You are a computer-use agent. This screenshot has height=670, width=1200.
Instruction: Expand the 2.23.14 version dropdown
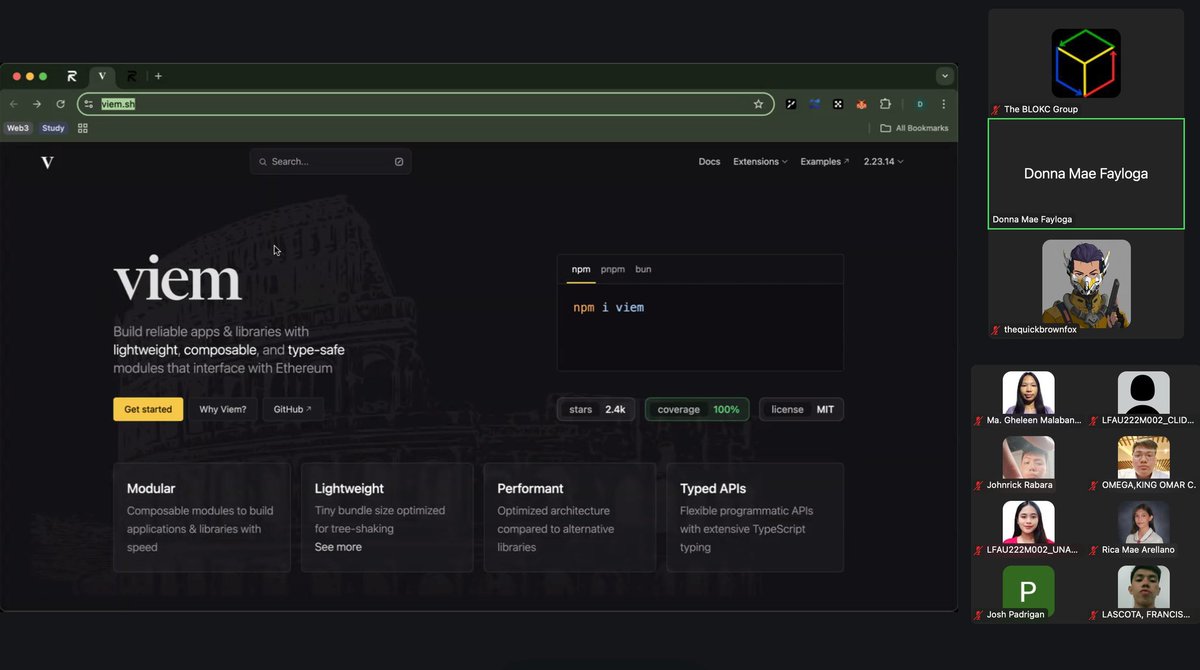883,161
